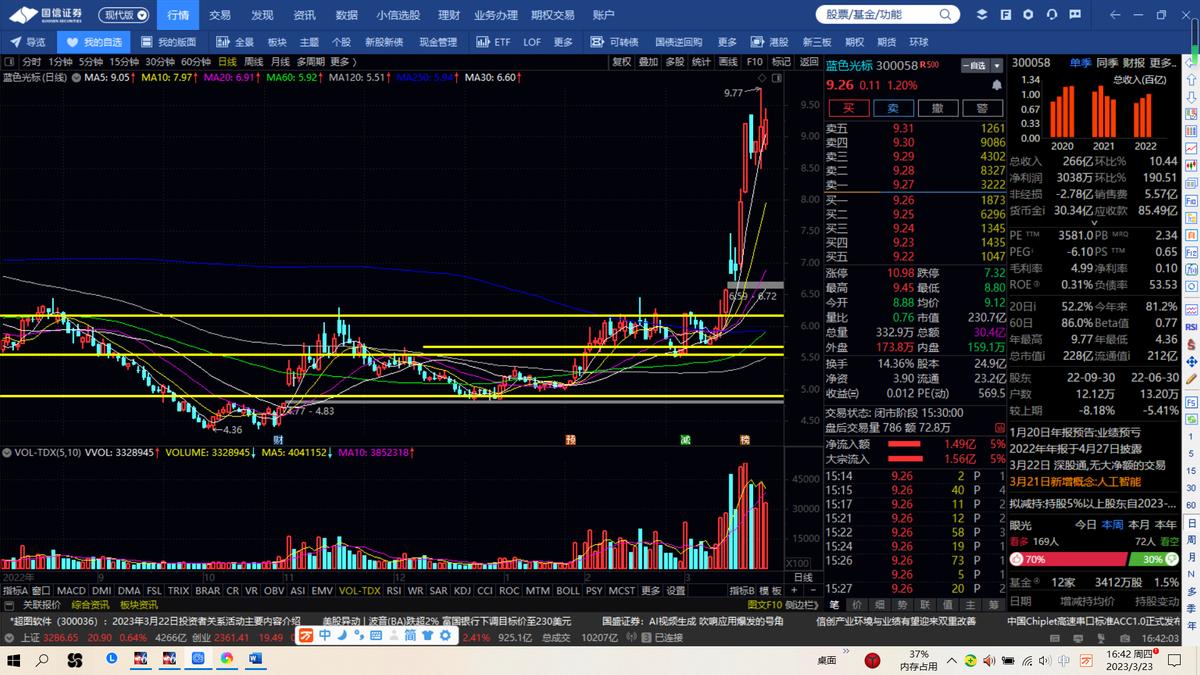The height and width of the screenshot is (675, 1200).
Task: Toggle the MACD indicator
Action: (70, 591)
